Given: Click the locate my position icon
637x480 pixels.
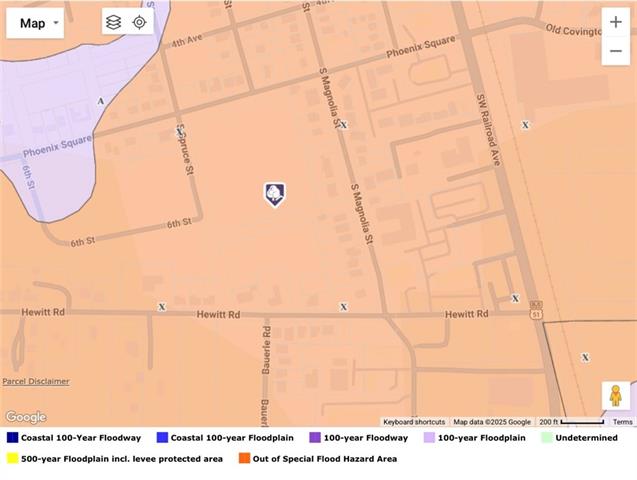Looking at the screenshot, I should (x=140, y=22).
